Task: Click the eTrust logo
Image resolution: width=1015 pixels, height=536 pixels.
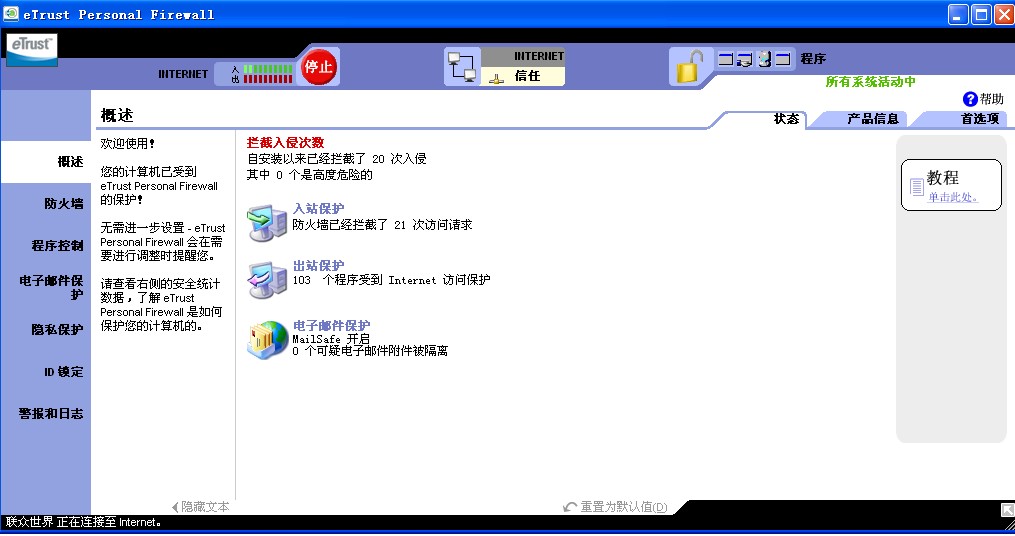Action: 32,50
